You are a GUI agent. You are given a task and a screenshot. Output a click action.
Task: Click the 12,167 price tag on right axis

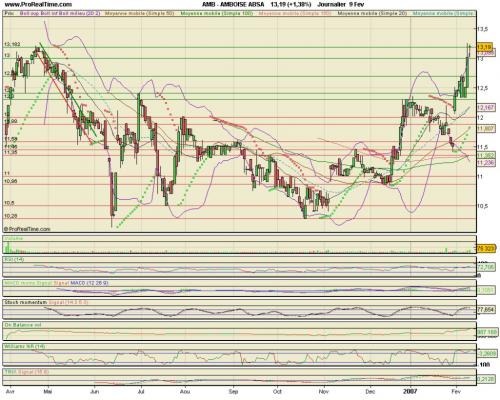[486, 107]
